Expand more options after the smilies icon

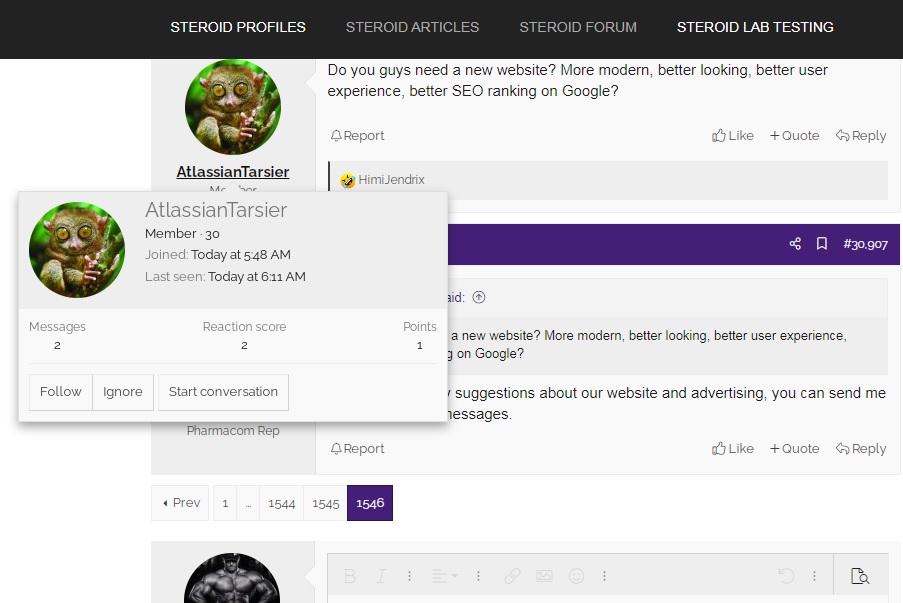[x=604, y=576]
